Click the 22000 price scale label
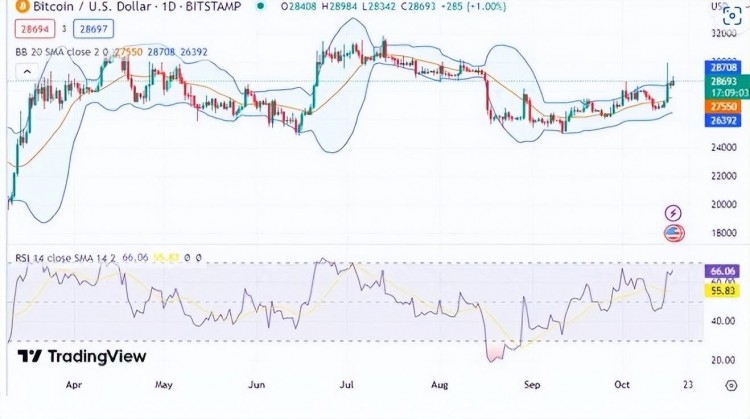Viewport: 750px width, 419px height. pos(723,176)
